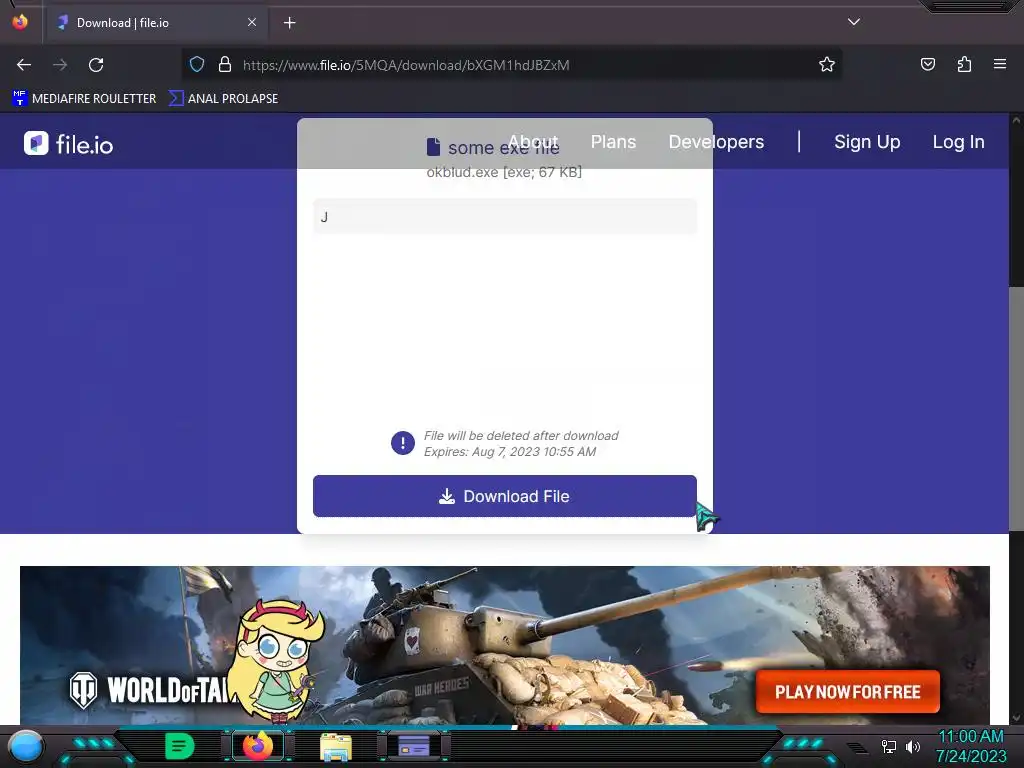Open the extensions puzzle icon
1024x768 pixels.
click(x=964, y=64)
